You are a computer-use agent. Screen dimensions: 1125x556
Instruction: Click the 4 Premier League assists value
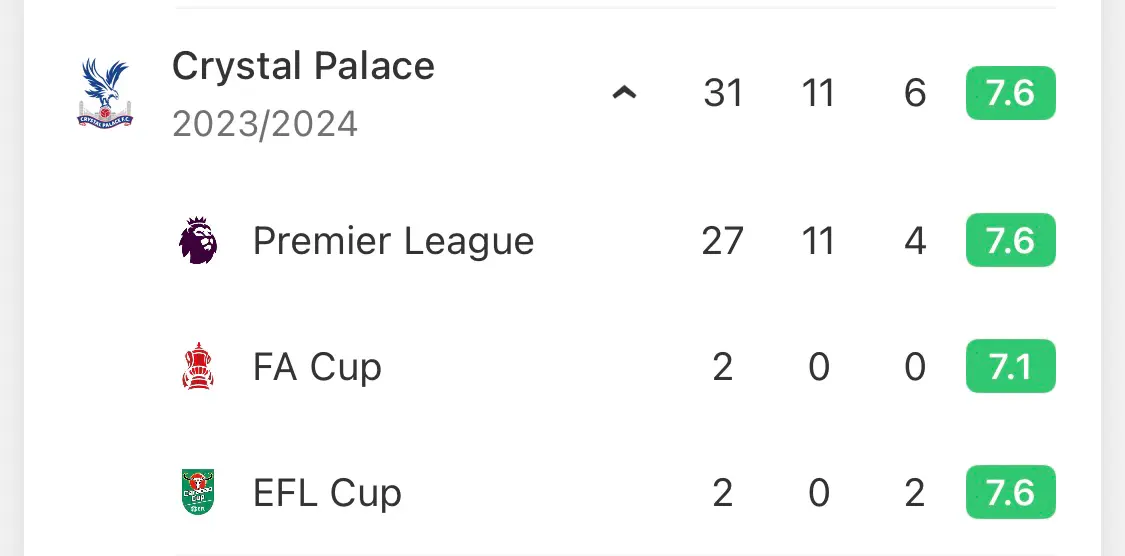coord(915,240)
